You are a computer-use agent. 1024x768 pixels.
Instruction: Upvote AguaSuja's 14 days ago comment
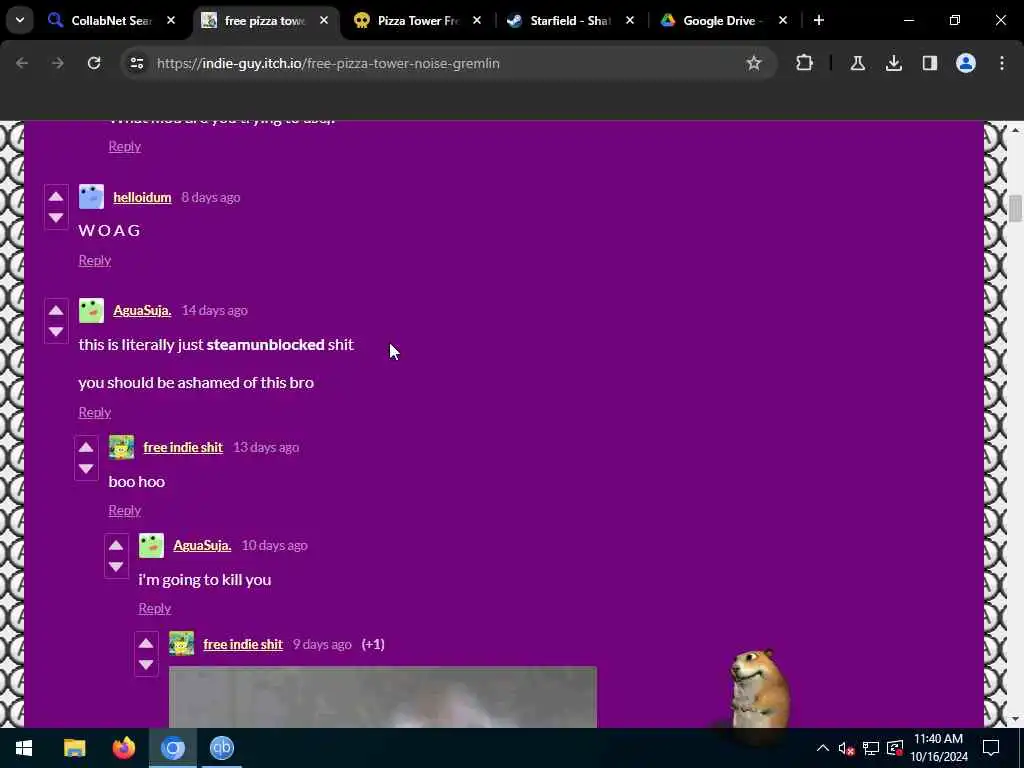(56, 310)
